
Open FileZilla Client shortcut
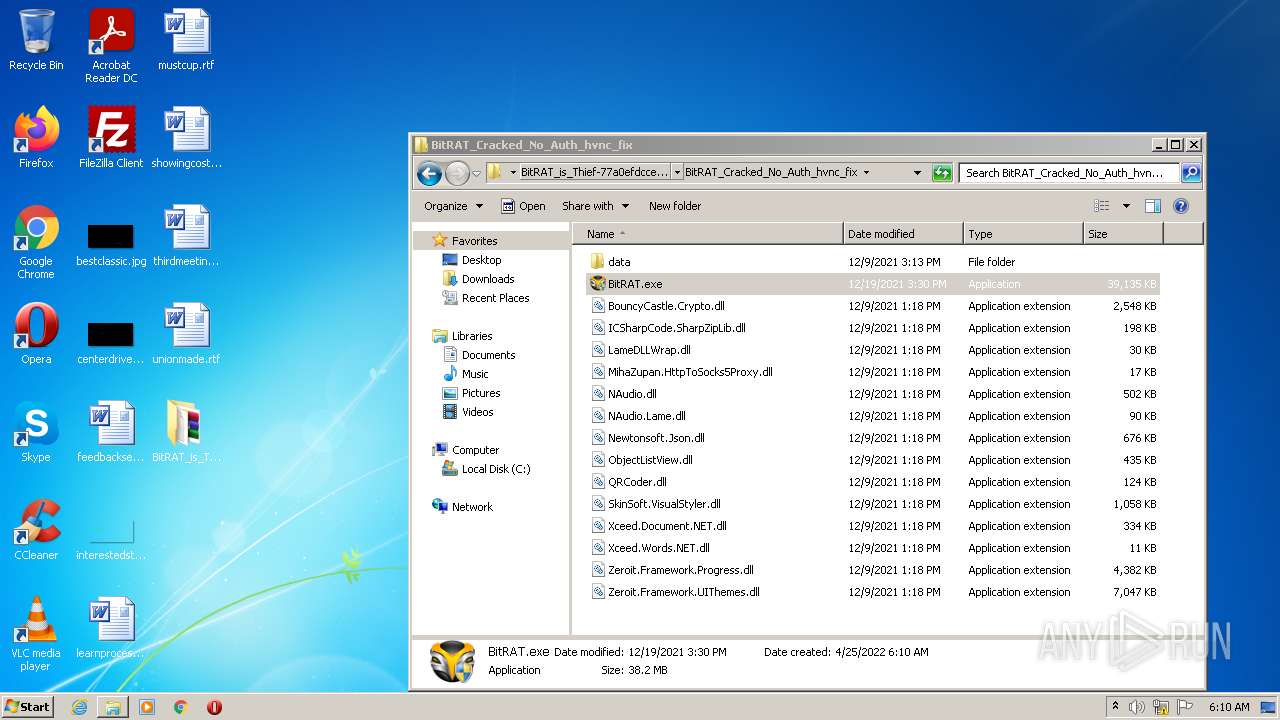111,138
